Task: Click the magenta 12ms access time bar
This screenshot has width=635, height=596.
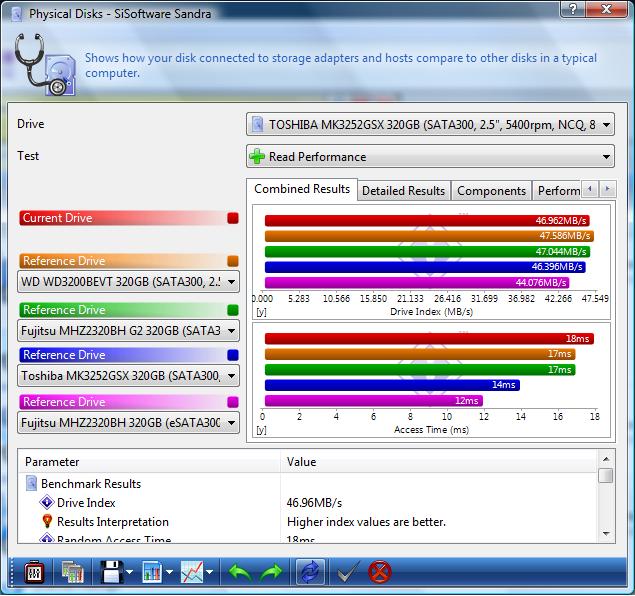Action: (x=373, y=401)
